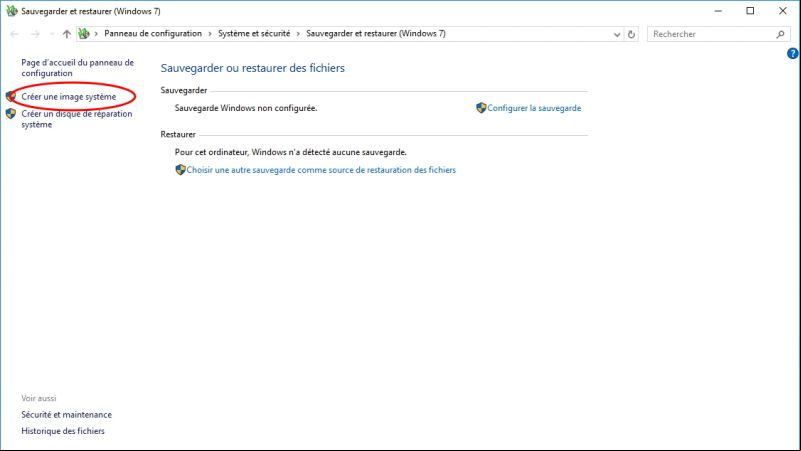Click the Restaurer section label
Screen dimensions: 801x451
178,134
